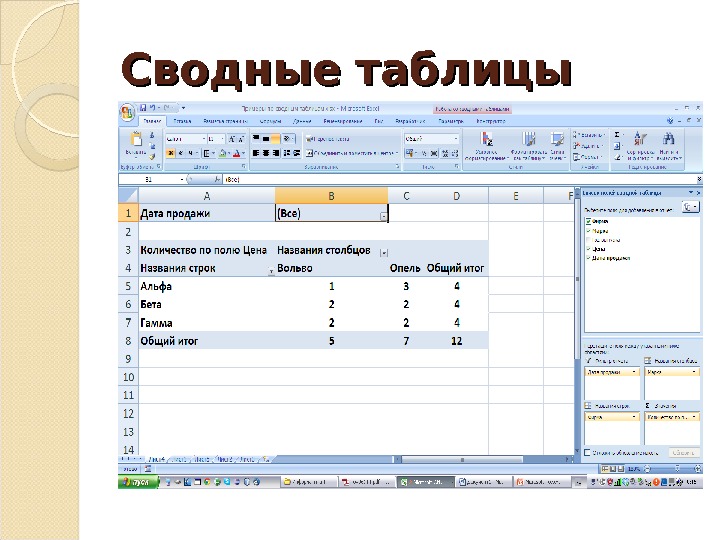The width and height of the screenshot is (720, 540).
Task: Click the Cut scissors icon
Action: tap(152, 135)
